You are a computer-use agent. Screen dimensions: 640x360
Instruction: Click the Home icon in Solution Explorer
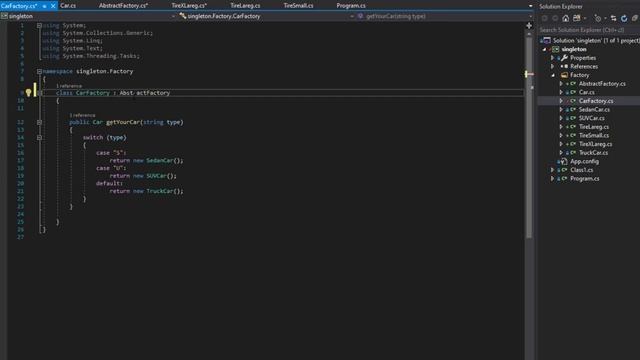click(x=565, y=18)
